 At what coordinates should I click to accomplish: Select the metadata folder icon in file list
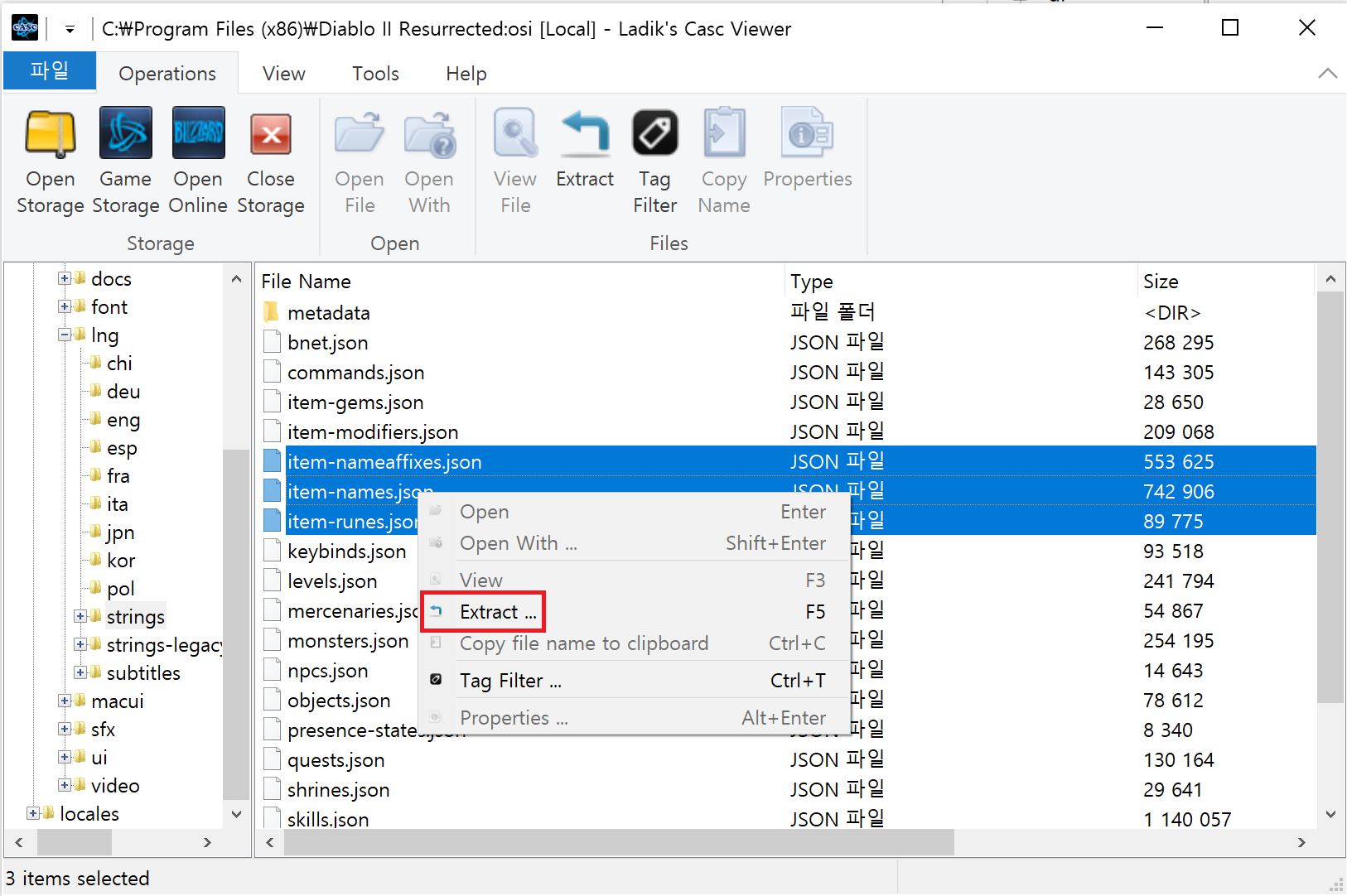pos(271,312)
